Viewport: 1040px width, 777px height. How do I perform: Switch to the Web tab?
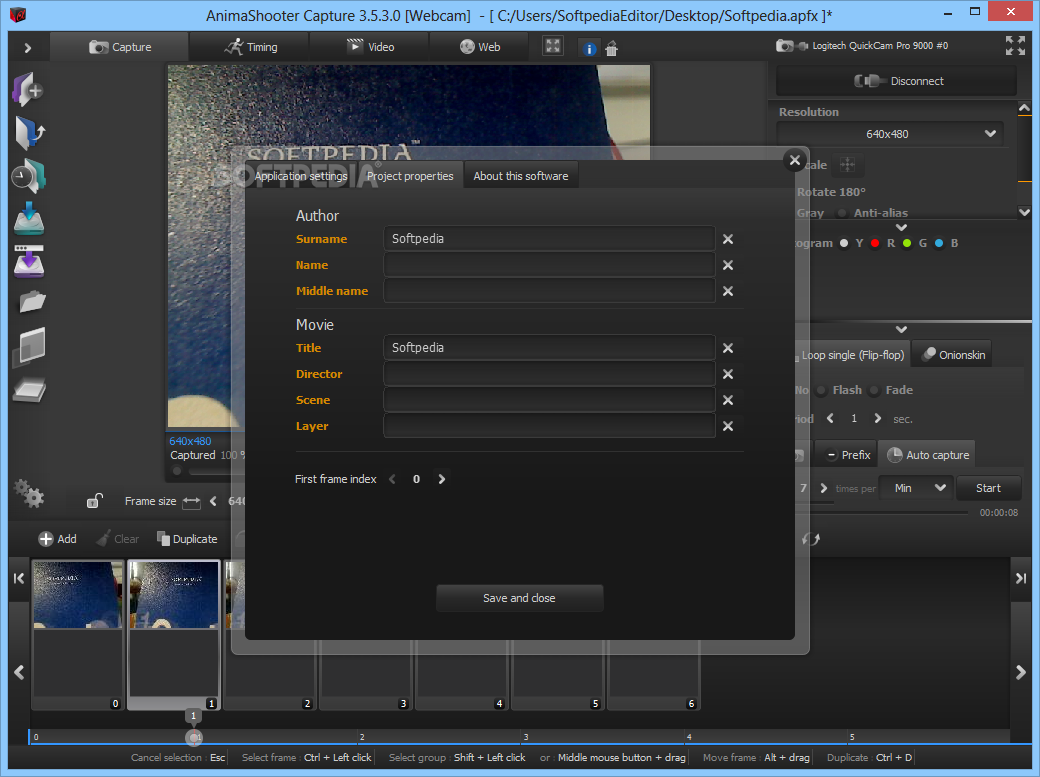(480, 47)
